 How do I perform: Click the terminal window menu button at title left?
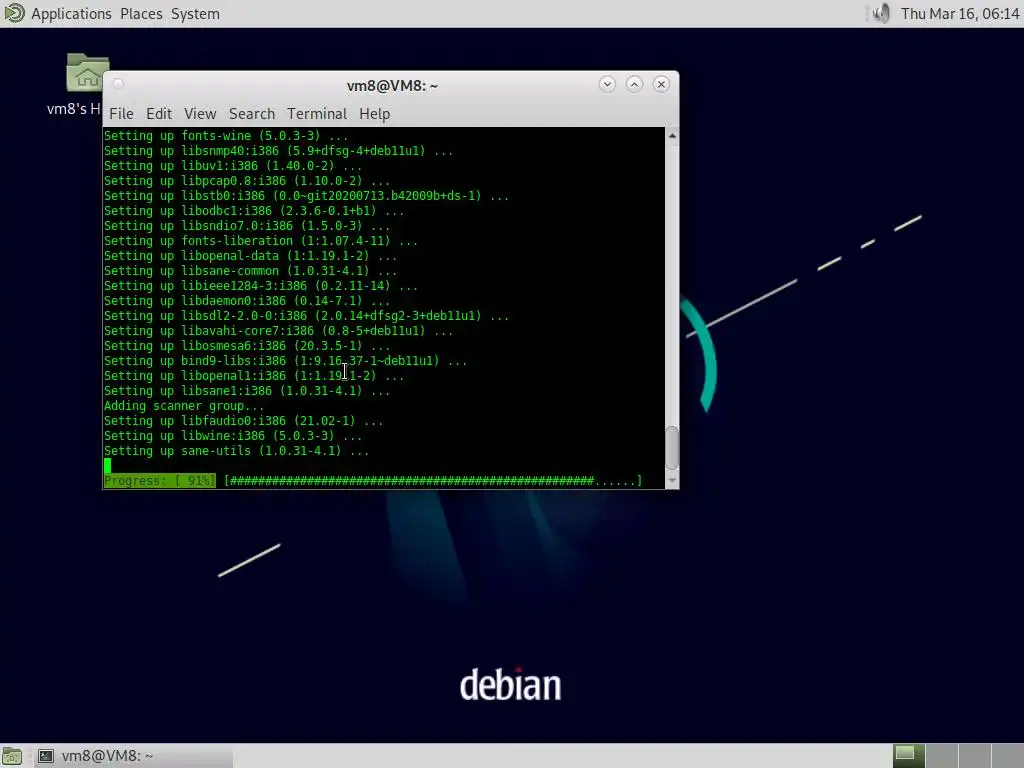118,84
